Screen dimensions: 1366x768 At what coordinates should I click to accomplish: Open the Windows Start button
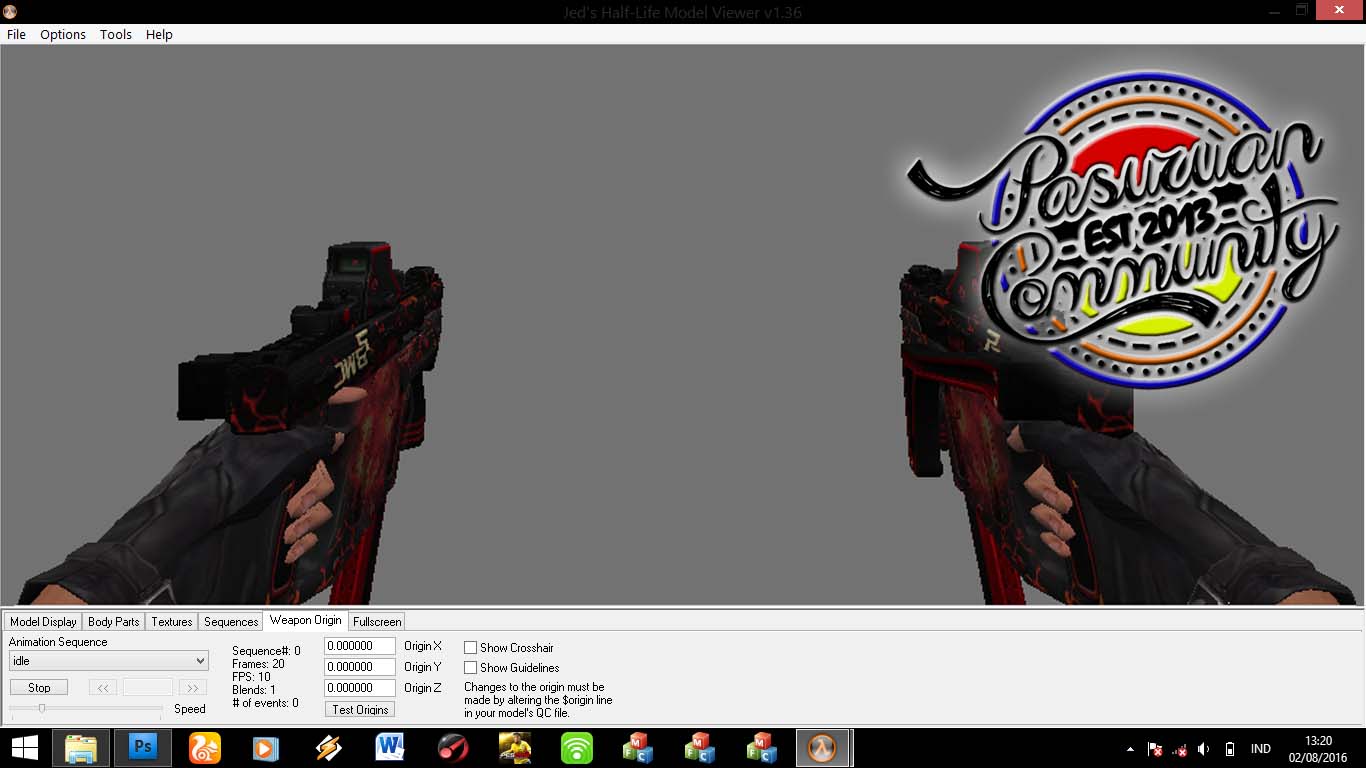pos(25,748)
